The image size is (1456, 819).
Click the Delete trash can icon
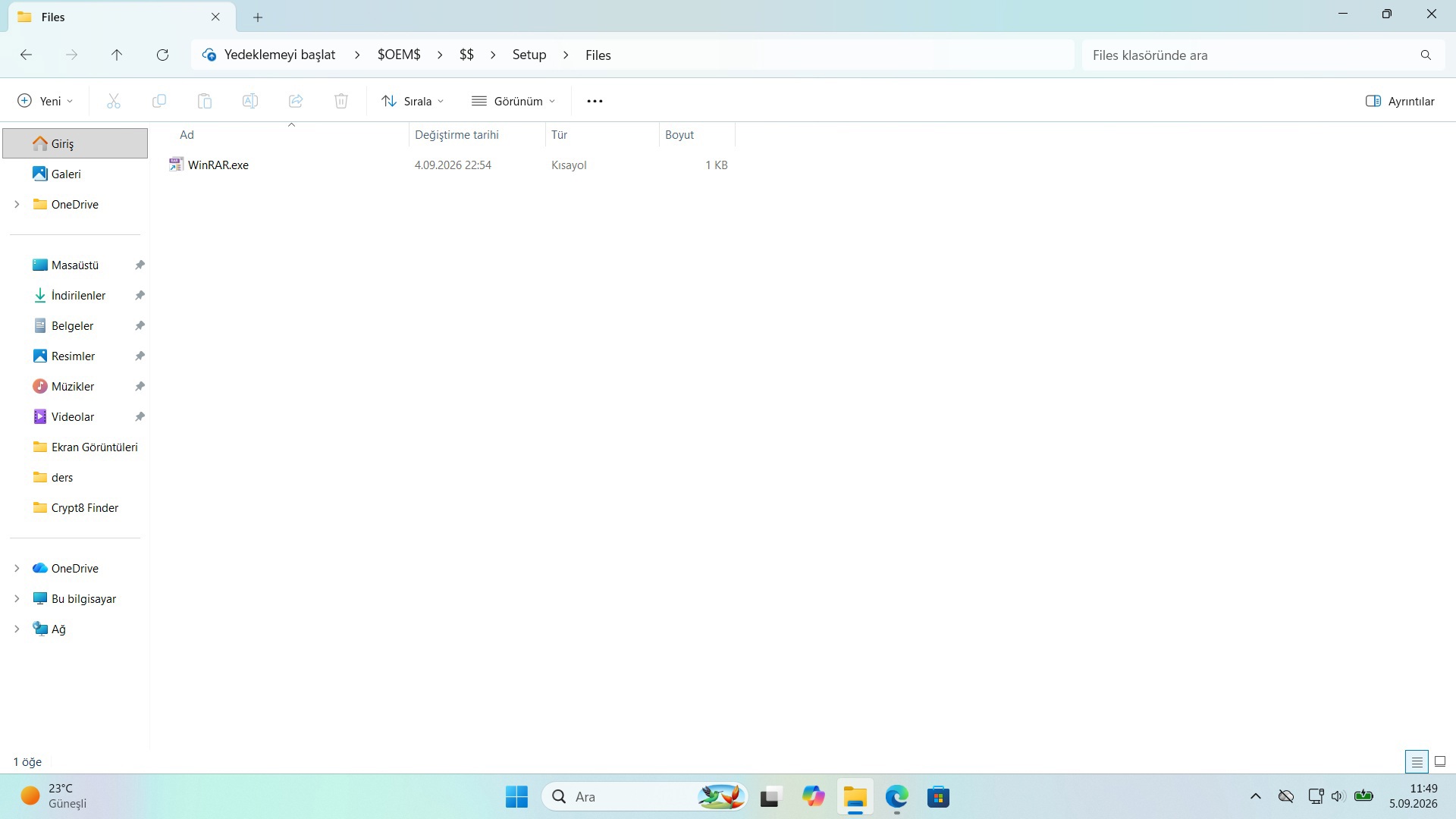(341, 101)
